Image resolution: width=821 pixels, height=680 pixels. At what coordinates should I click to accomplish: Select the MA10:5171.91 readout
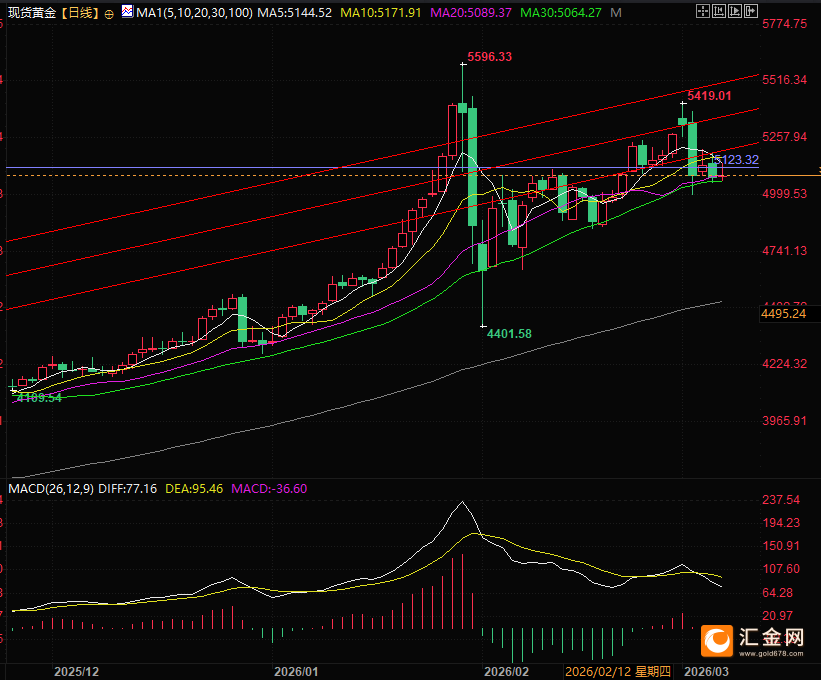(381, 13)
